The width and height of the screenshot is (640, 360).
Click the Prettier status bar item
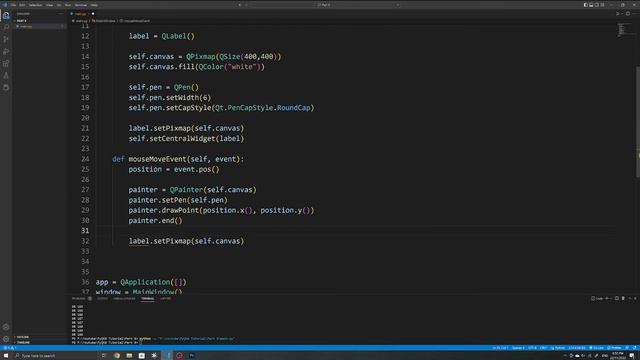click(x=614, y=348)
